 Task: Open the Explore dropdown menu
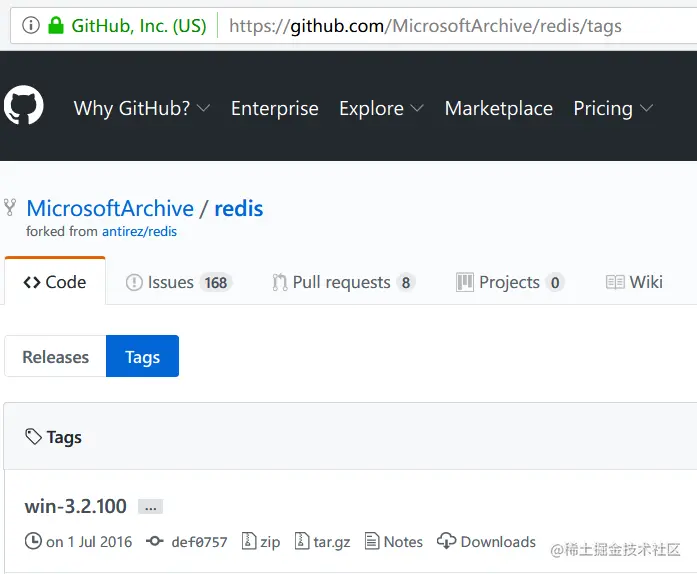click(381, 108)
